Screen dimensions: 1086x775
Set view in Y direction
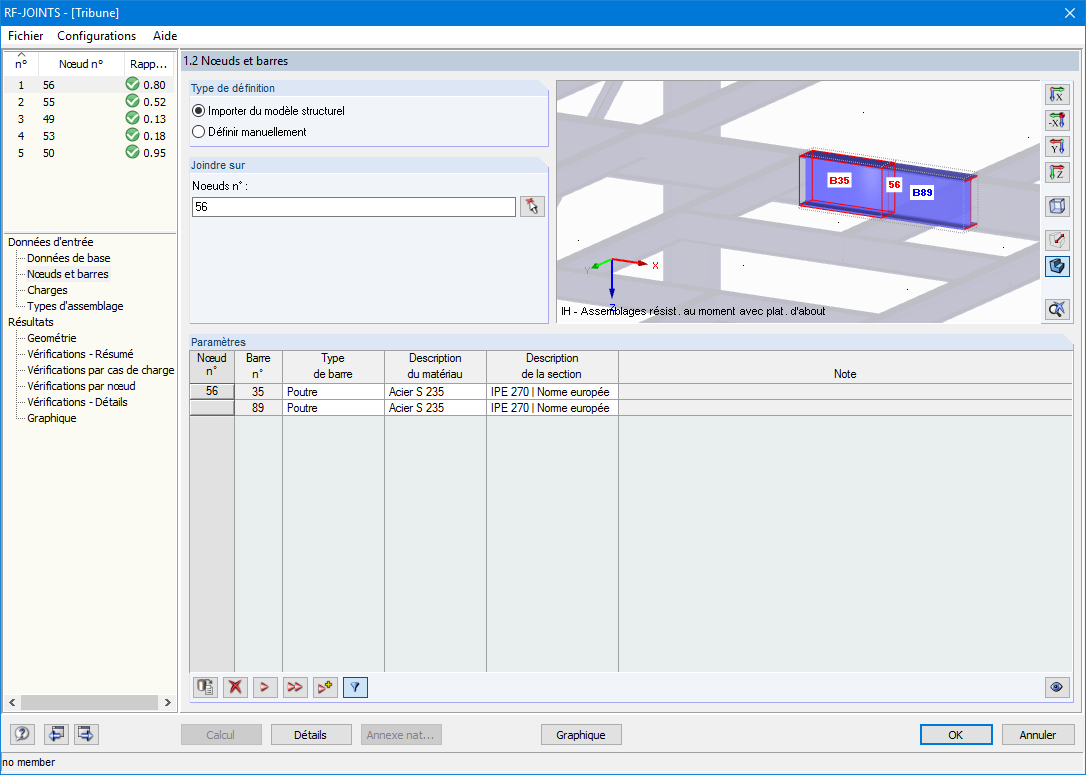1056,146
